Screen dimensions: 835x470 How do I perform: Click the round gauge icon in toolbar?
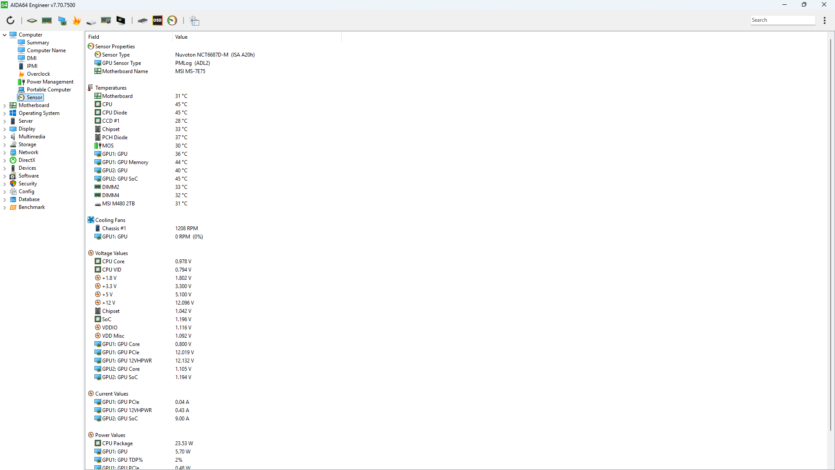(x=172, y=20)
